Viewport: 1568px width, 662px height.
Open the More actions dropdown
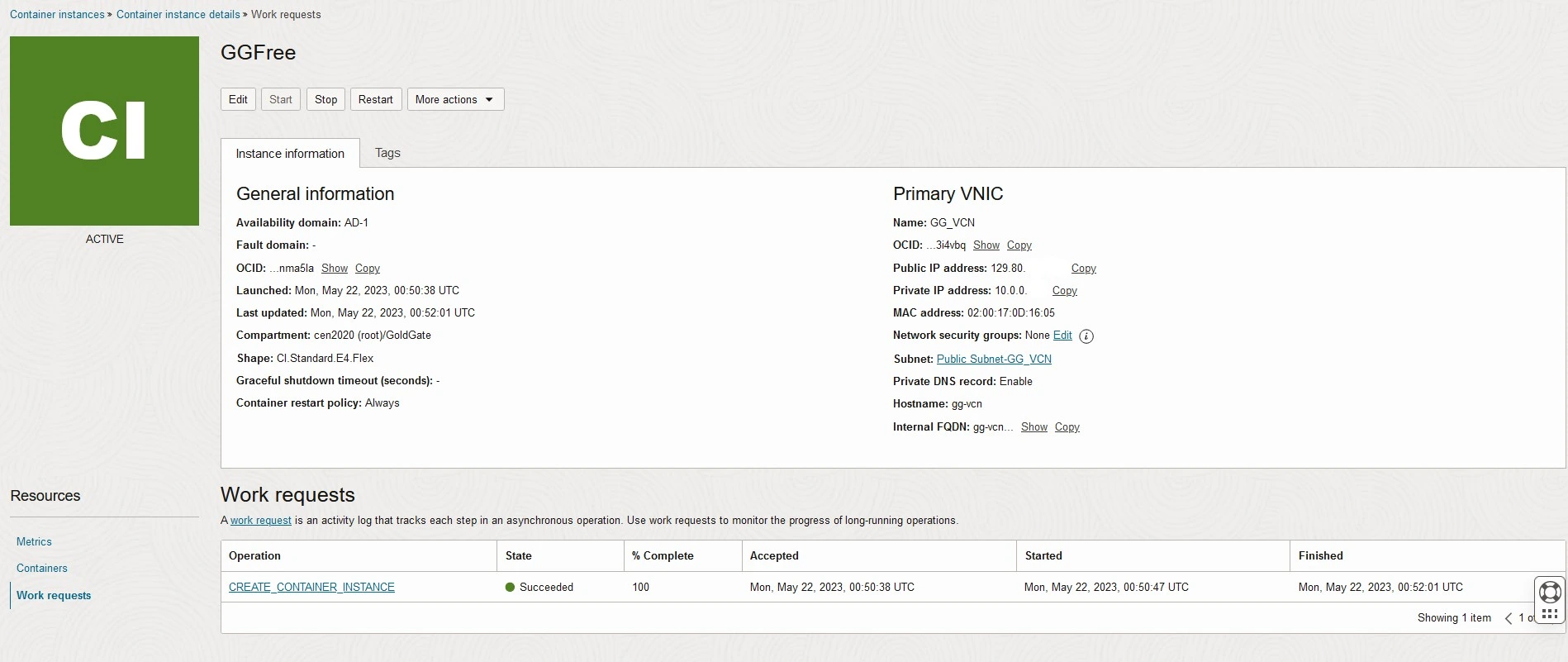[x=455, y=99]
